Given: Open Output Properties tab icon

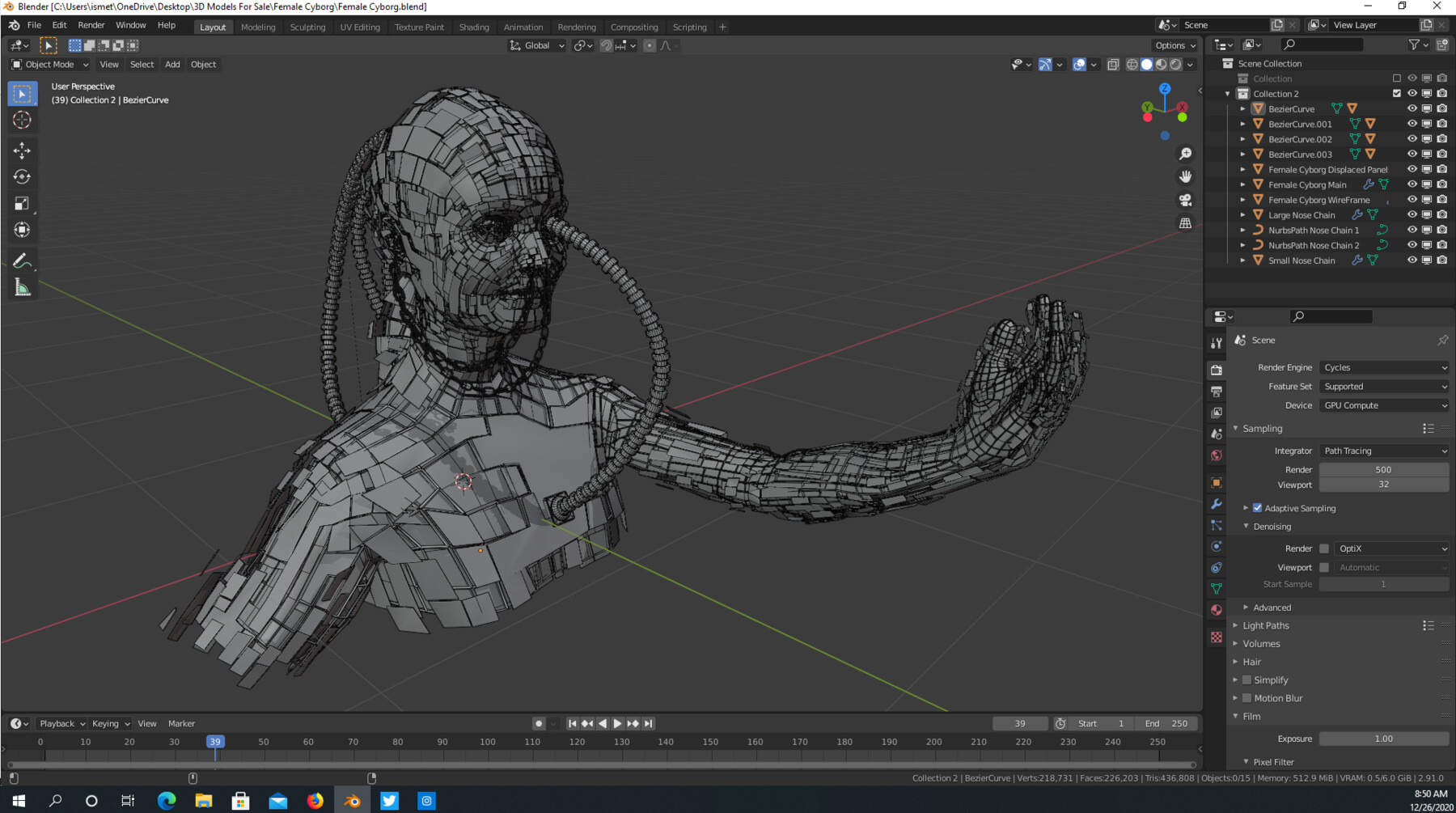Looking at the screenshot, I should pyautogui.click(x=1216, y=392).
